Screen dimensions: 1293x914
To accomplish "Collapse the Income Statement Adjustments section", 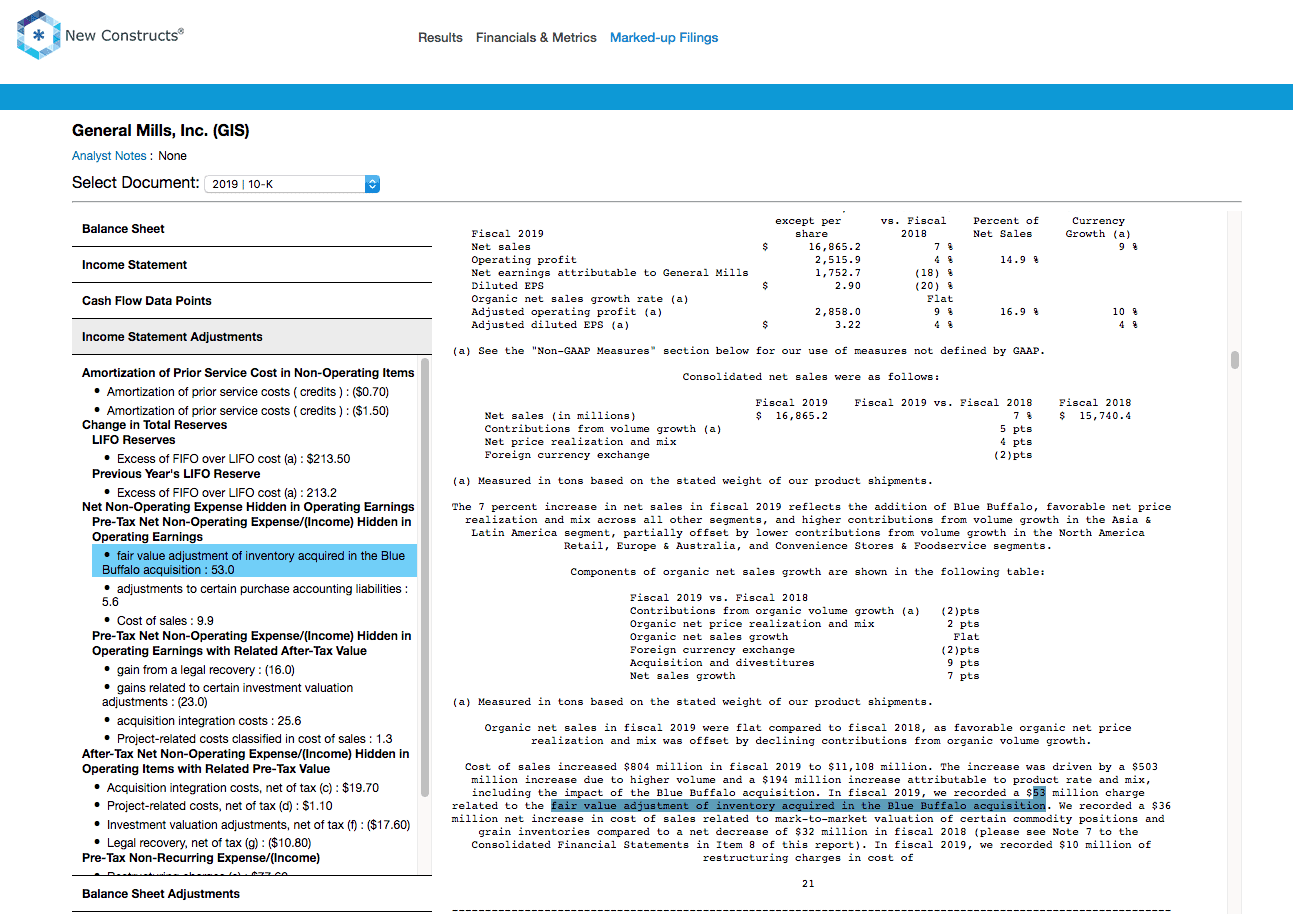I will (252, 337).
